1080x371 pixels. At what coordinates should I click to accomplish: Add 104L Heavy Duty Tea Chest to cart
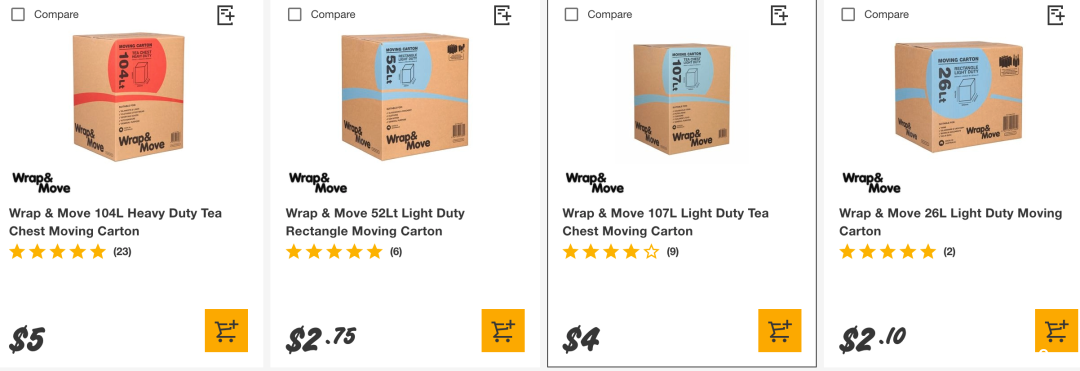click(x=226, y=330)
